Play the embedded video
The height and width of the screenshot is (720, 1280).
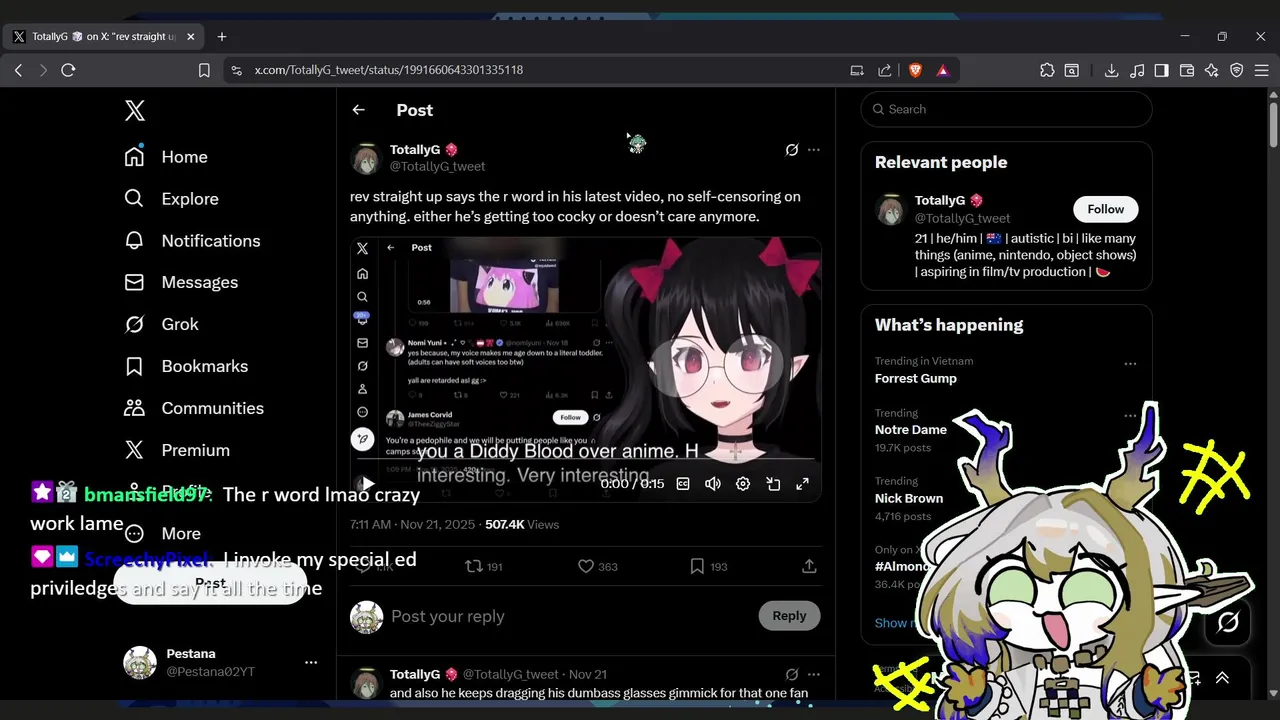tap(367, 484)
